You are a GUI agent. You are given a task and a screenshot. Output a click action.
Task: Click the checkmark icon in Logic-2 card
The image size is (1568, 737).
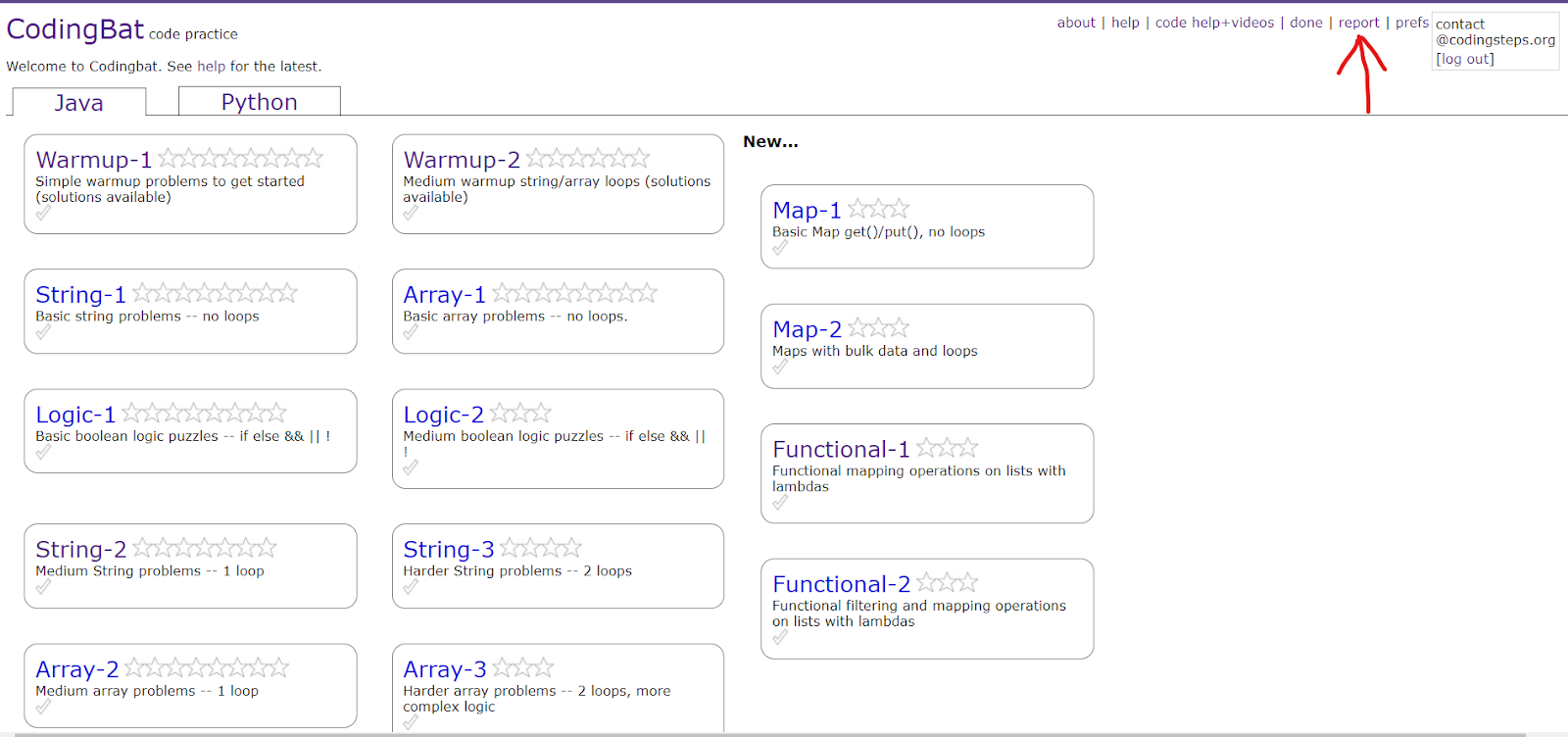pos(411,467)
